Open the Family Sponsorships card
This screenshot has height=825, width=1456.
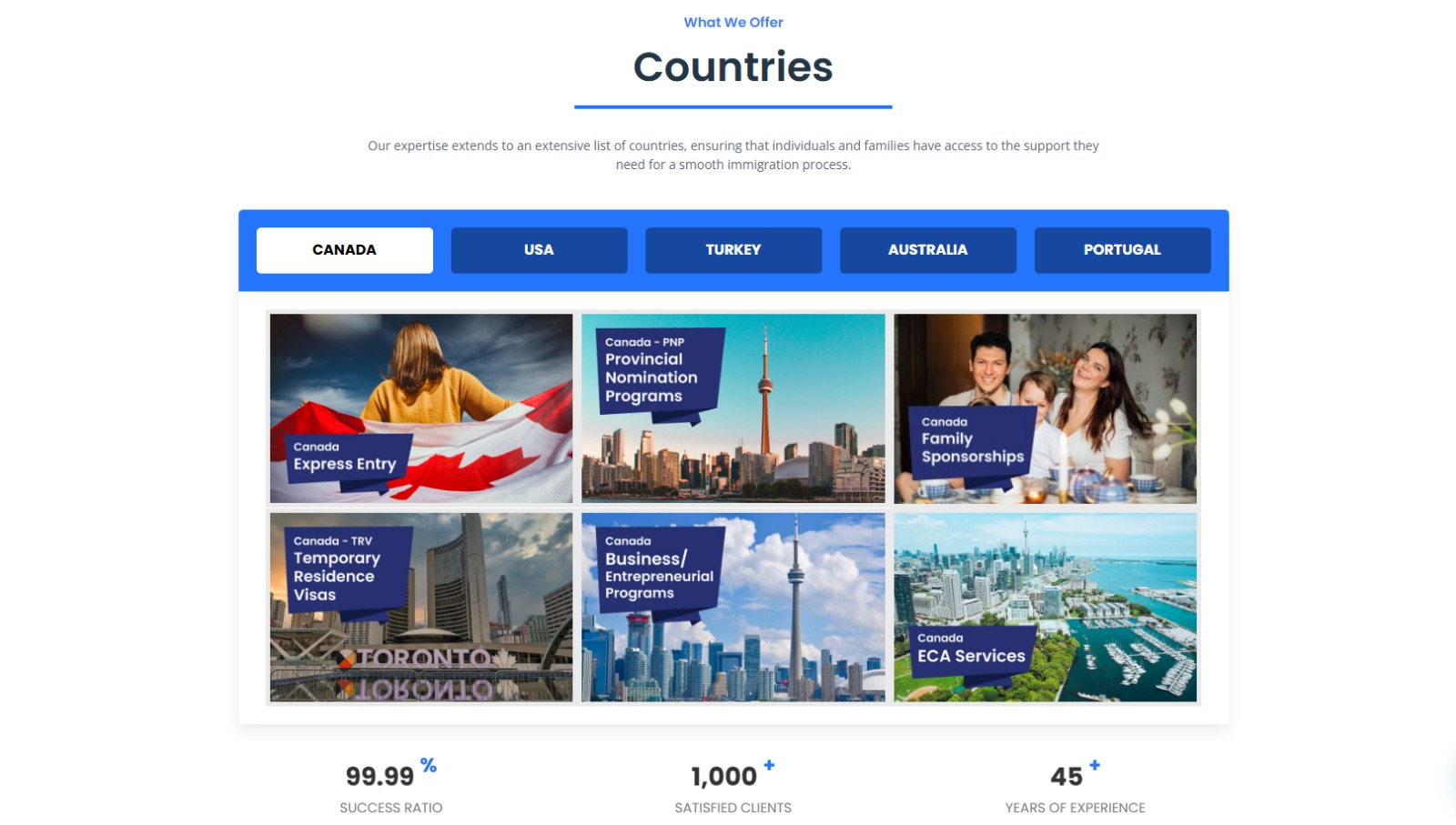tap(1046, 408)
